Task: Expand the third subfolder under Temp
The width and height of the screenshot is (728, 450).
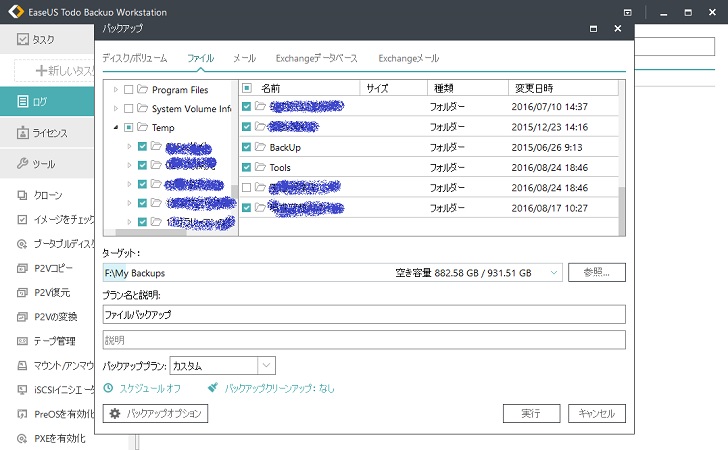Action: pyautogui.click(x=129, y=184)
